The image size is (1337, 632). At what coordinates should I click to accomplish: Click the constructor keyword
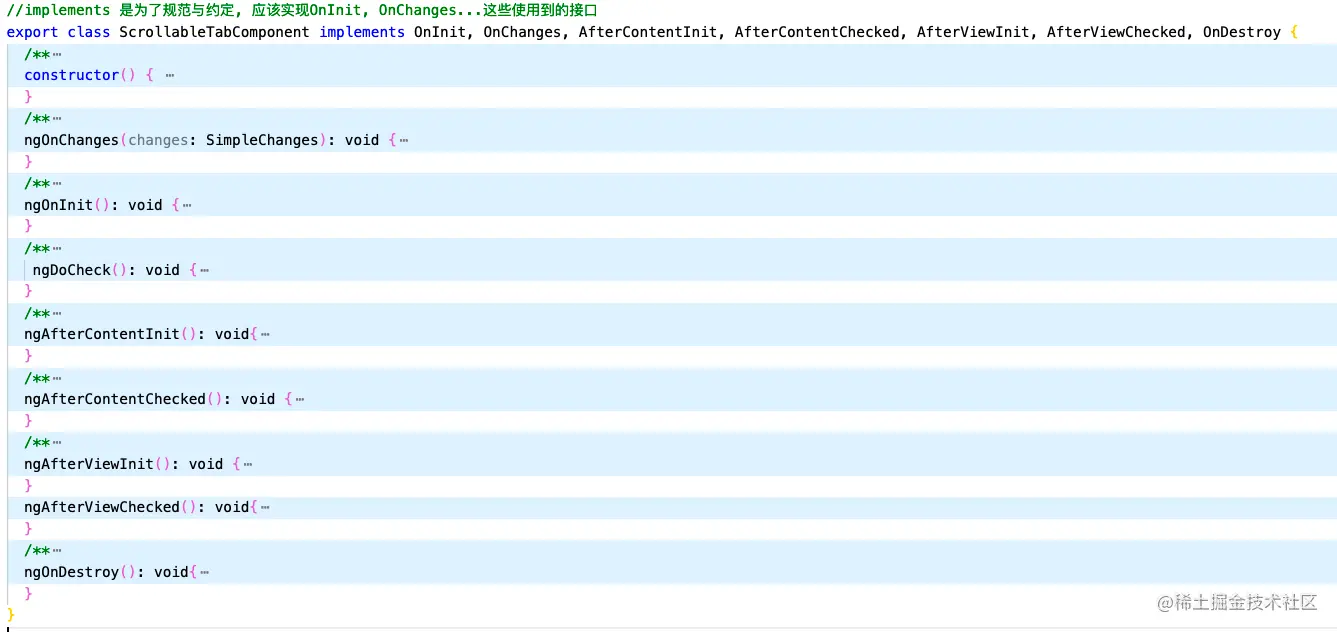[72, 75]
